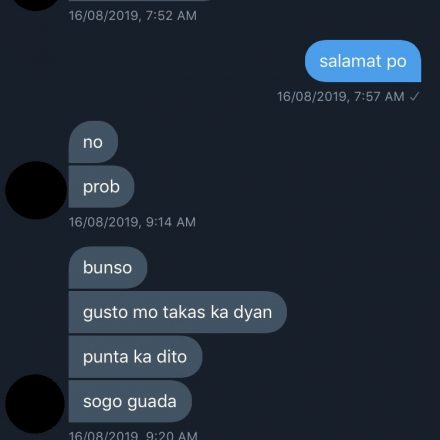Tap the partially visible avatar at top left
The height and width of the screenshot is (440, 440).
(35, 5)
